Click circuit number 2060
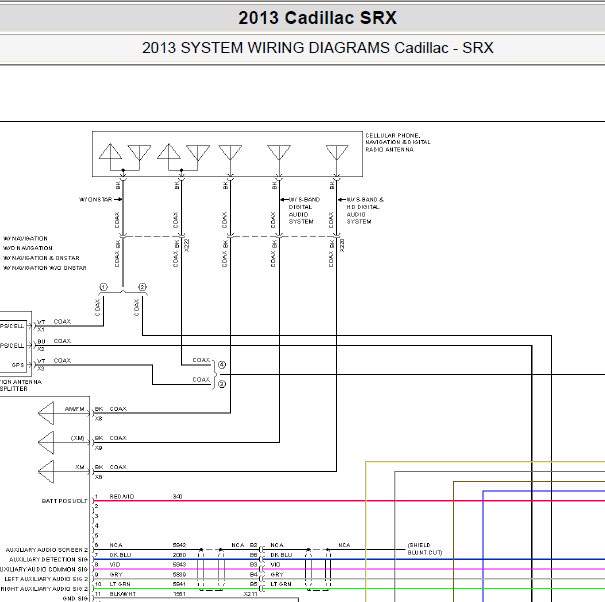 coord(179,555)
